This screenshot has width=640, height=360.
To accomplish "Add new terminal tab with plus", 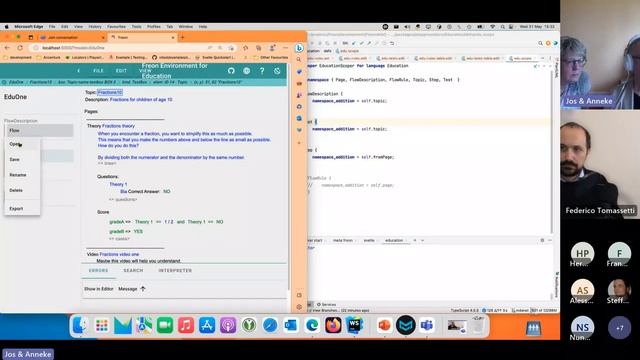I will click(x=415, y=240).
